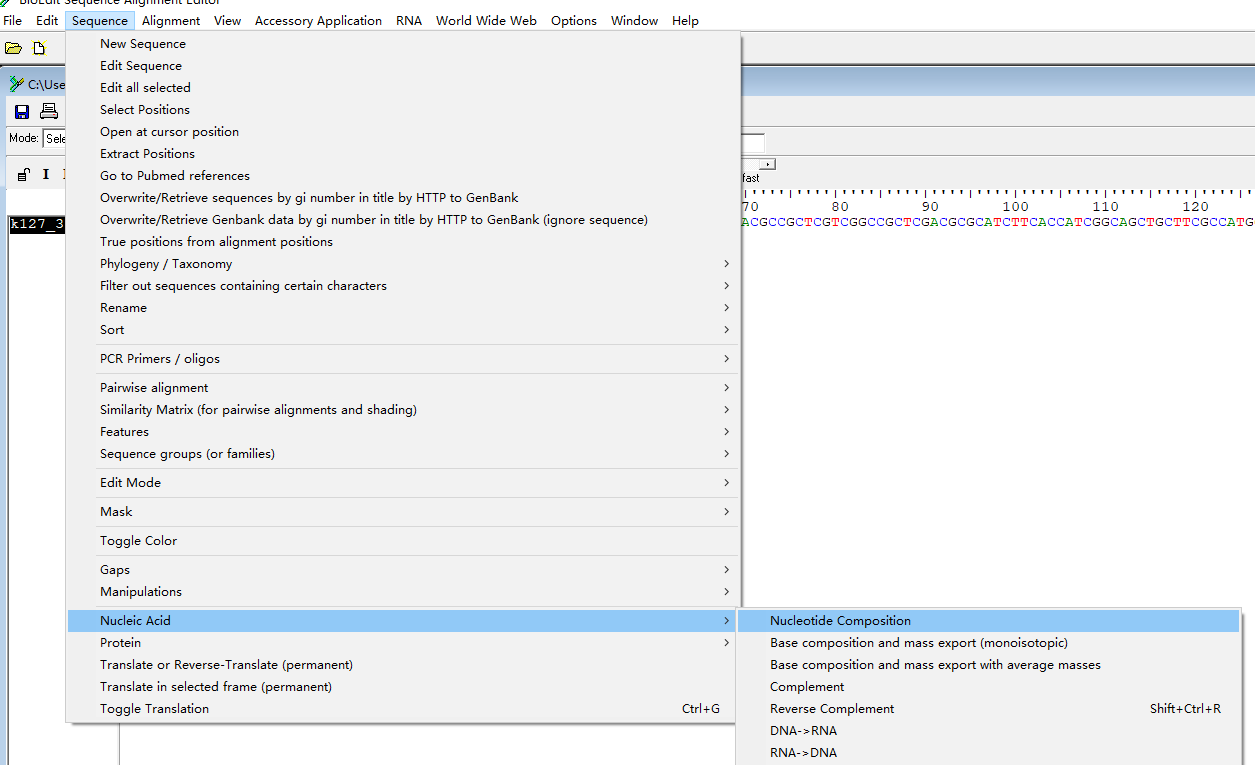Open the View menu
The height and width of the screenshot is (765, 1255).
(x=227, y=20)
